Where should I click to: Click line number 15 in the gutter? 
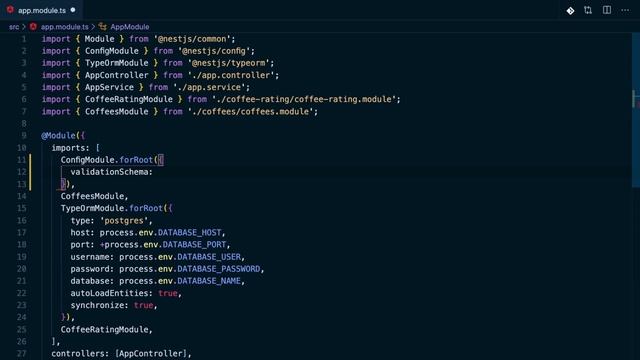pyautogui.click(x=21, y=208)
